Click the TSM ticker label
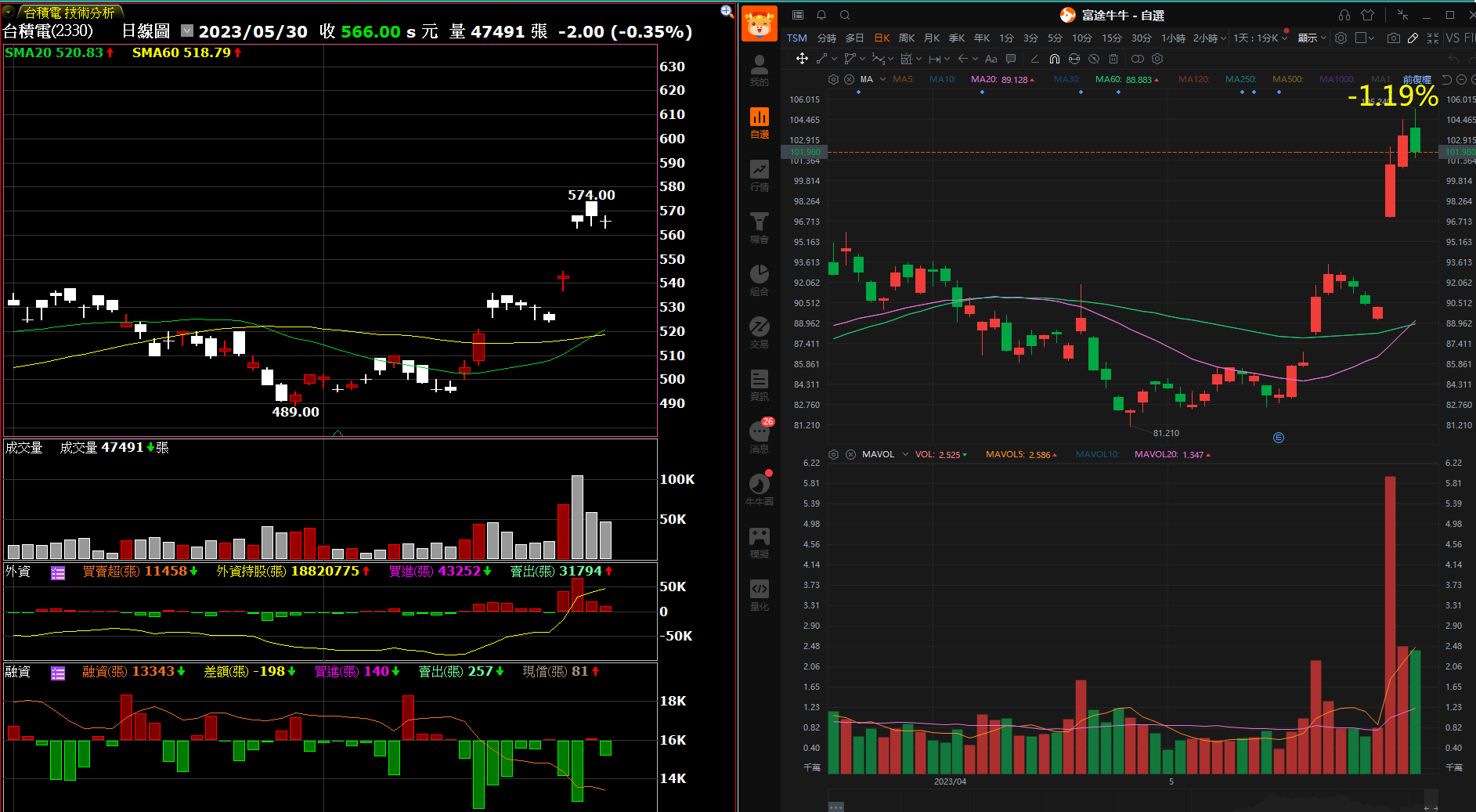 [x=797, y=38]
